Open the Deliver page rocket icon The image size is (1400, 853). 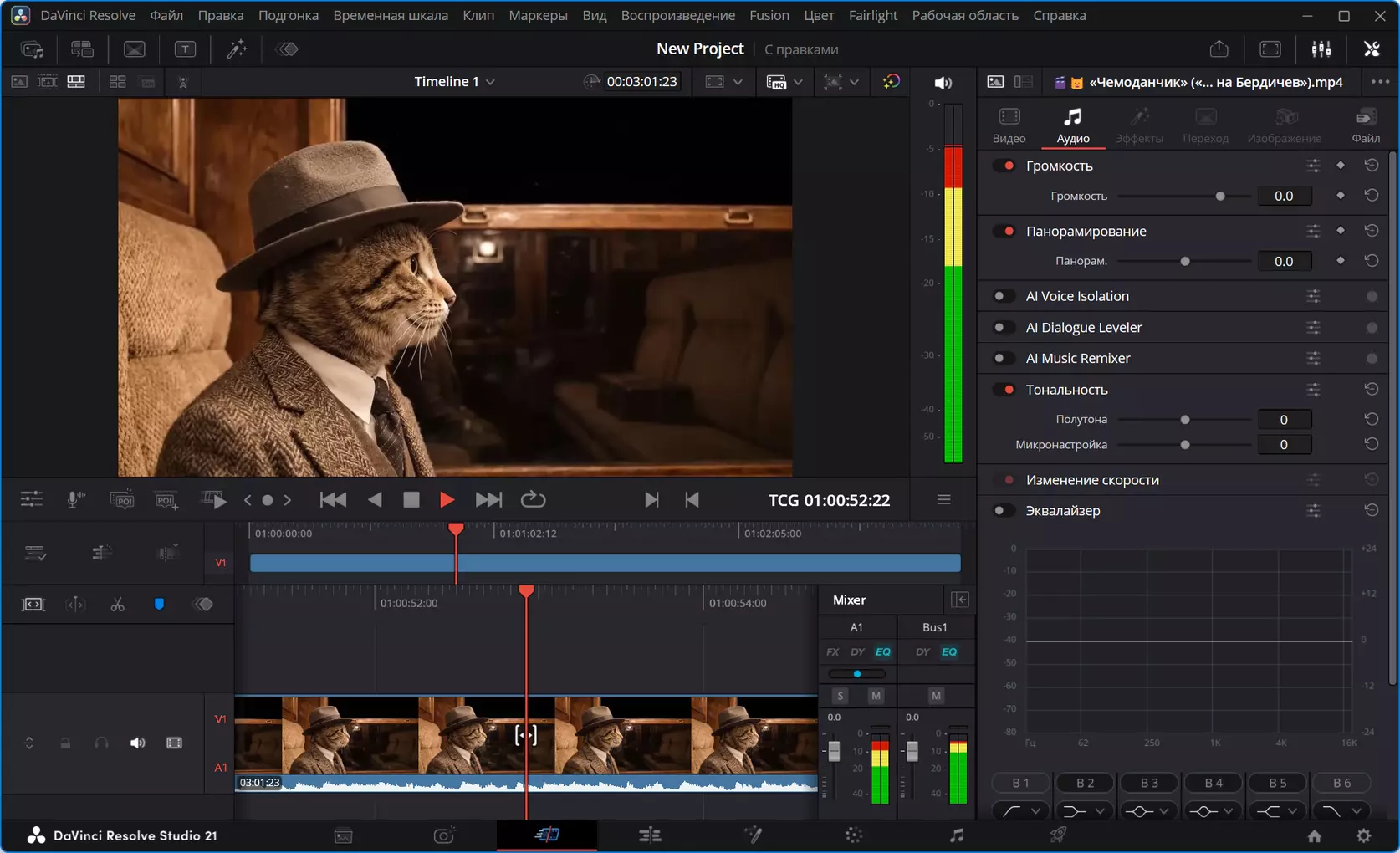click(x=1058, y=835)
